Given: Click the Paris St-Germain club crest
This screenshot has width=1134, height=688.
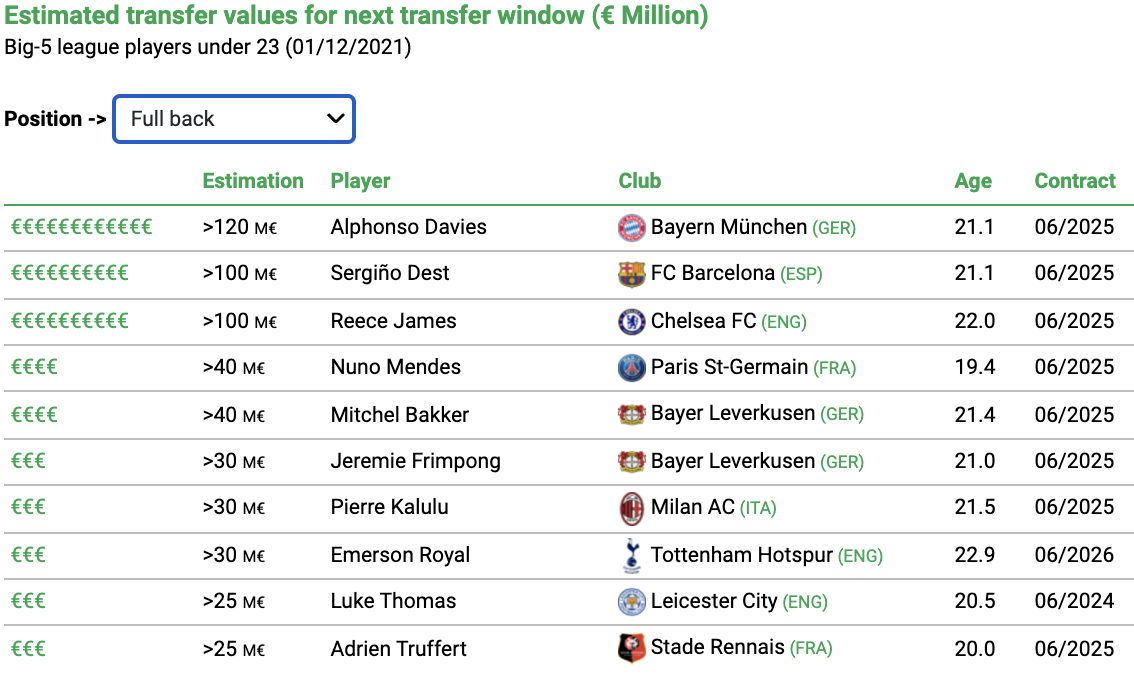Looking at the screenshot, I should click(x=631, y=368).
